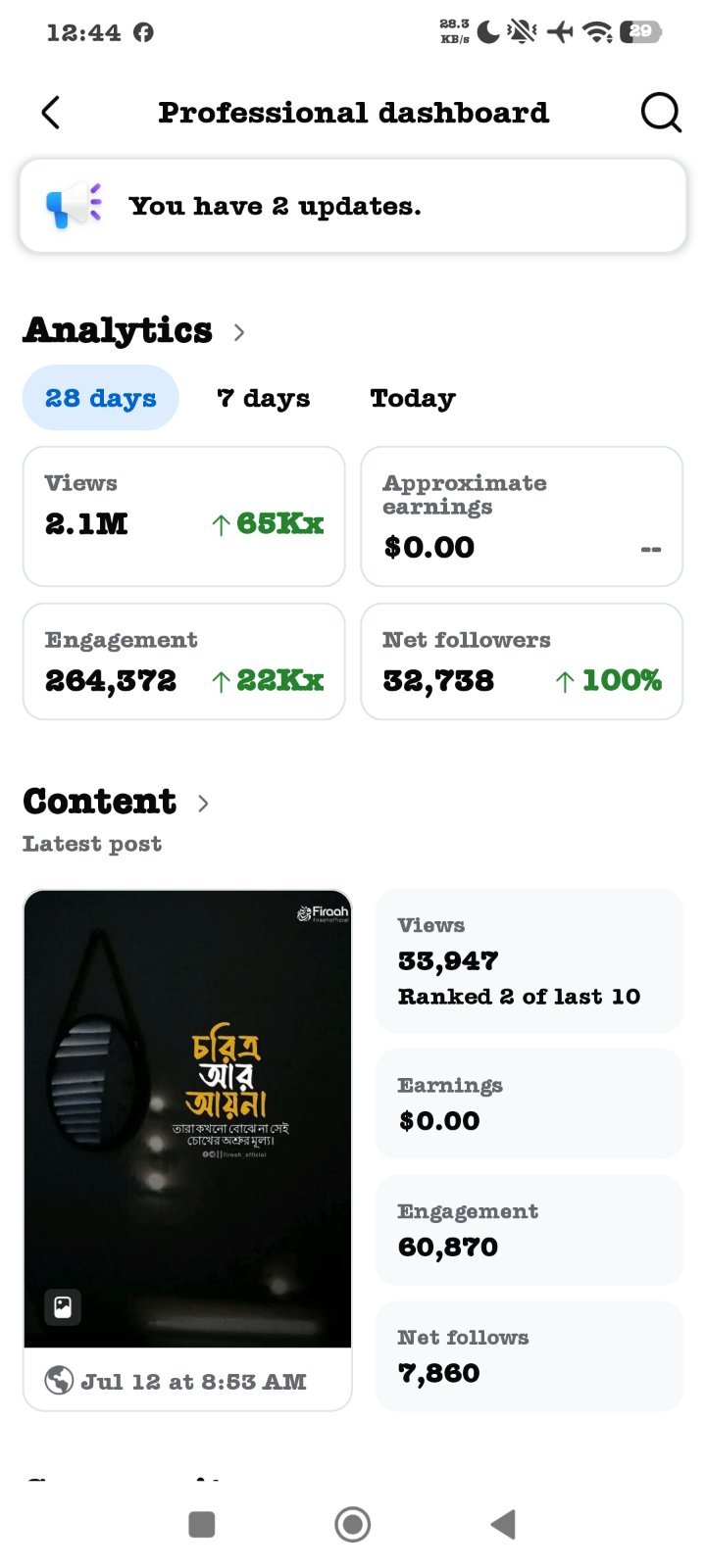Select the 28 days tab
Screen dimensions: 706x1568
pos(101,398)
